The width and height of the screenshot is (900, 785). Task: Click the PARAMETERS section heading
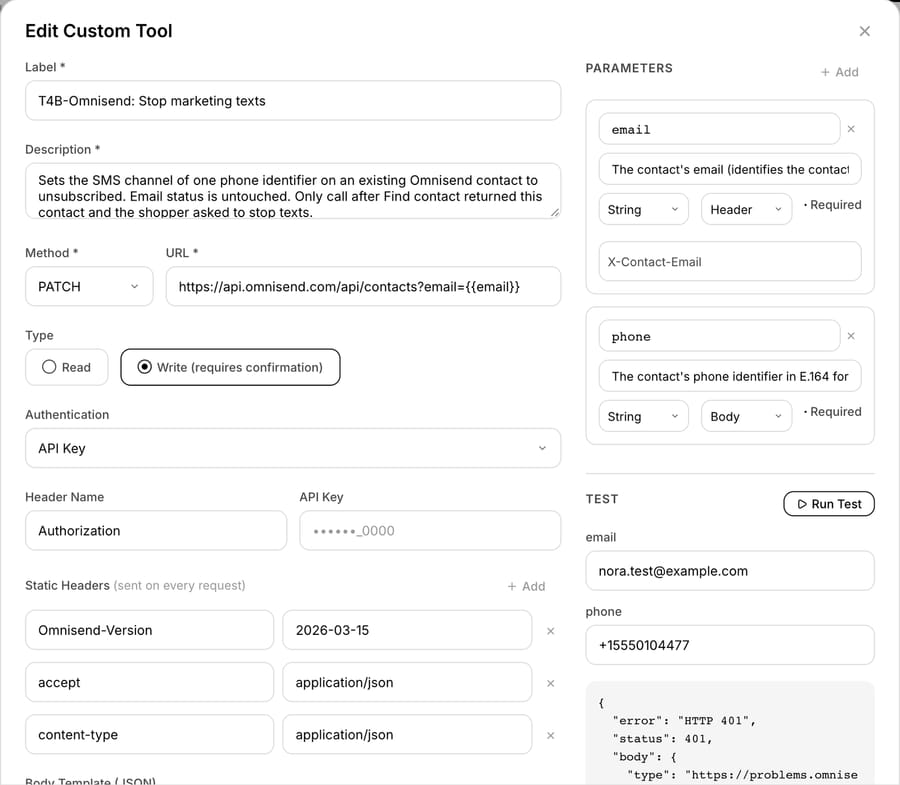coord(629,68)
